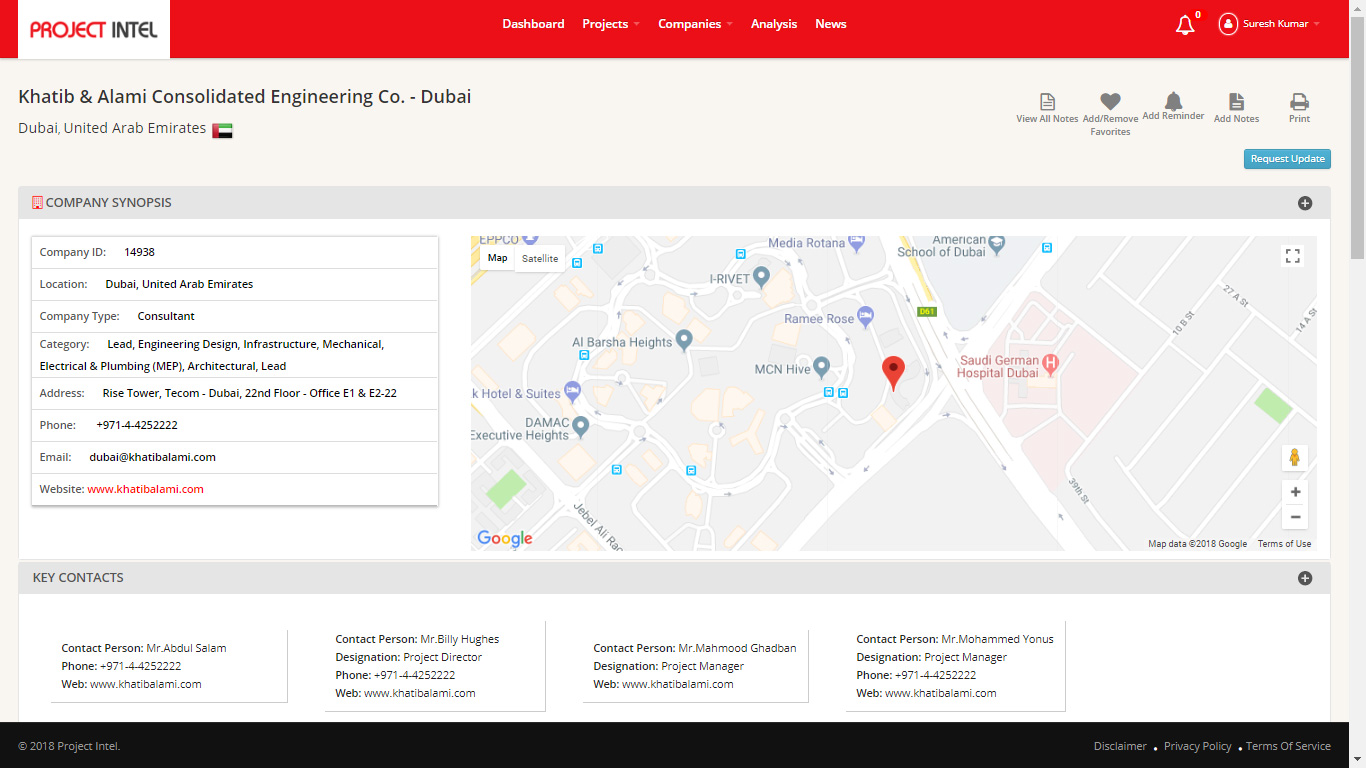Select the Mr.Mahmood Ghadban contact name
Screen dimensions: 1366x768
click(737, 648)
